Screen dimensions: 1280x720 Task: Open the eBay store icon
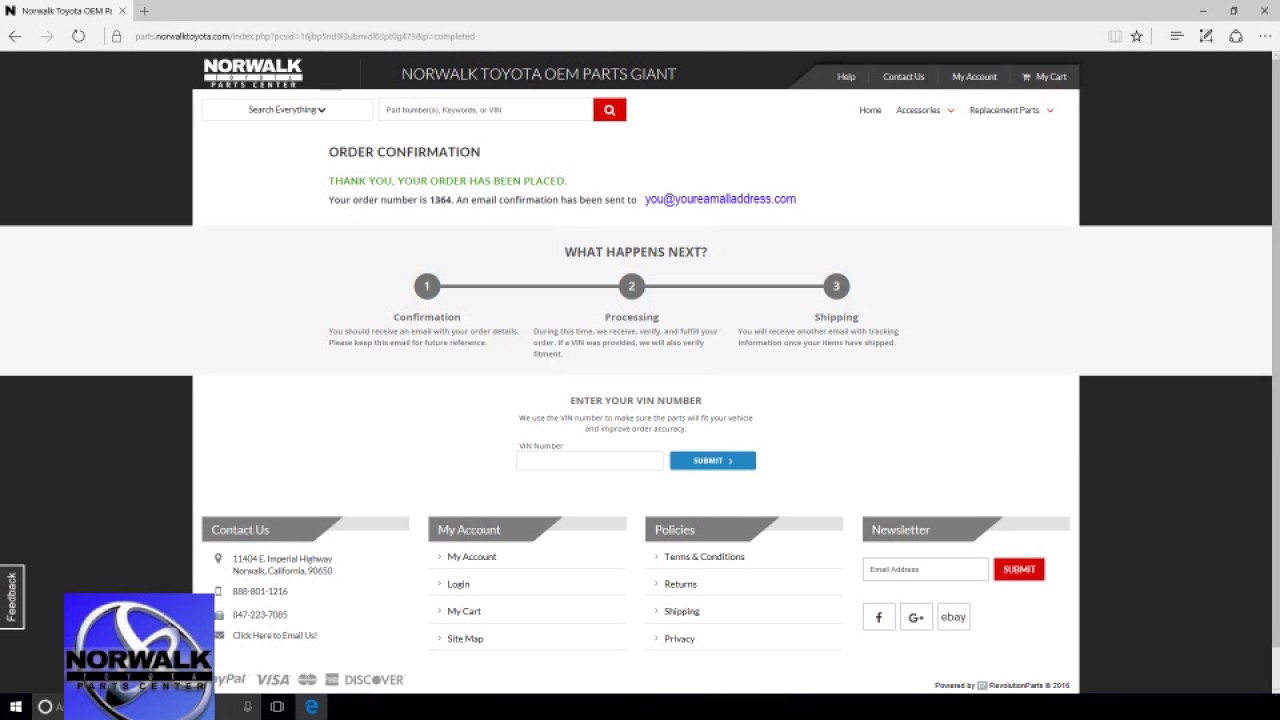pos(953,617)
